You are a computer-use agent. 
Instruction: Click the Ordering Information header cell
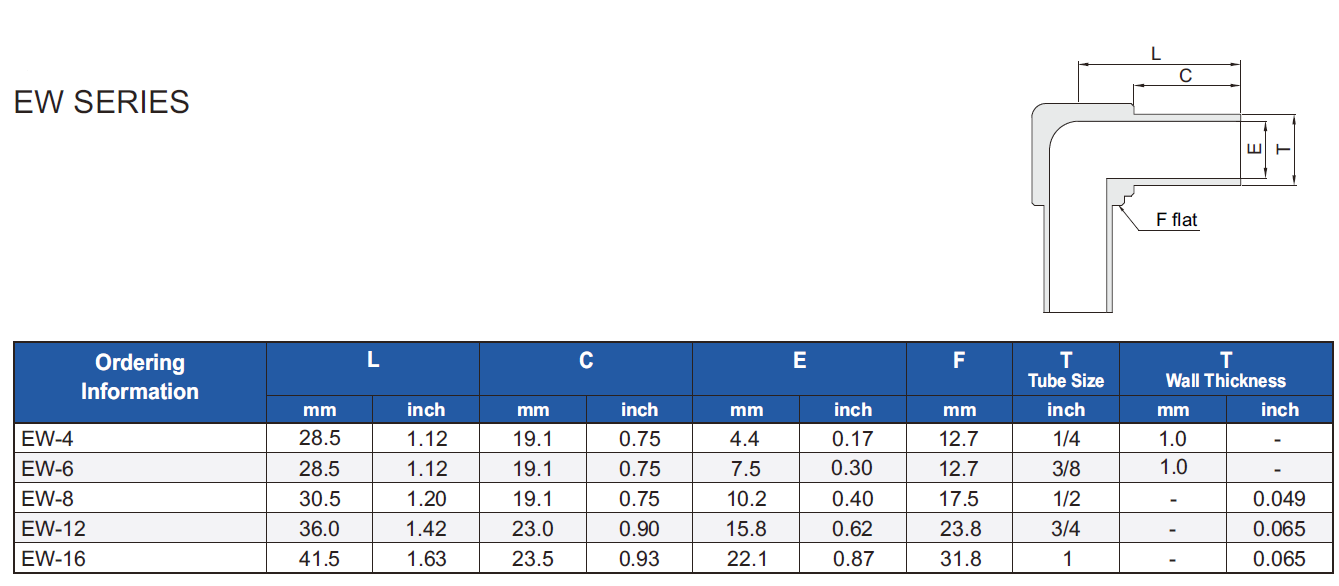click(140, 377)
